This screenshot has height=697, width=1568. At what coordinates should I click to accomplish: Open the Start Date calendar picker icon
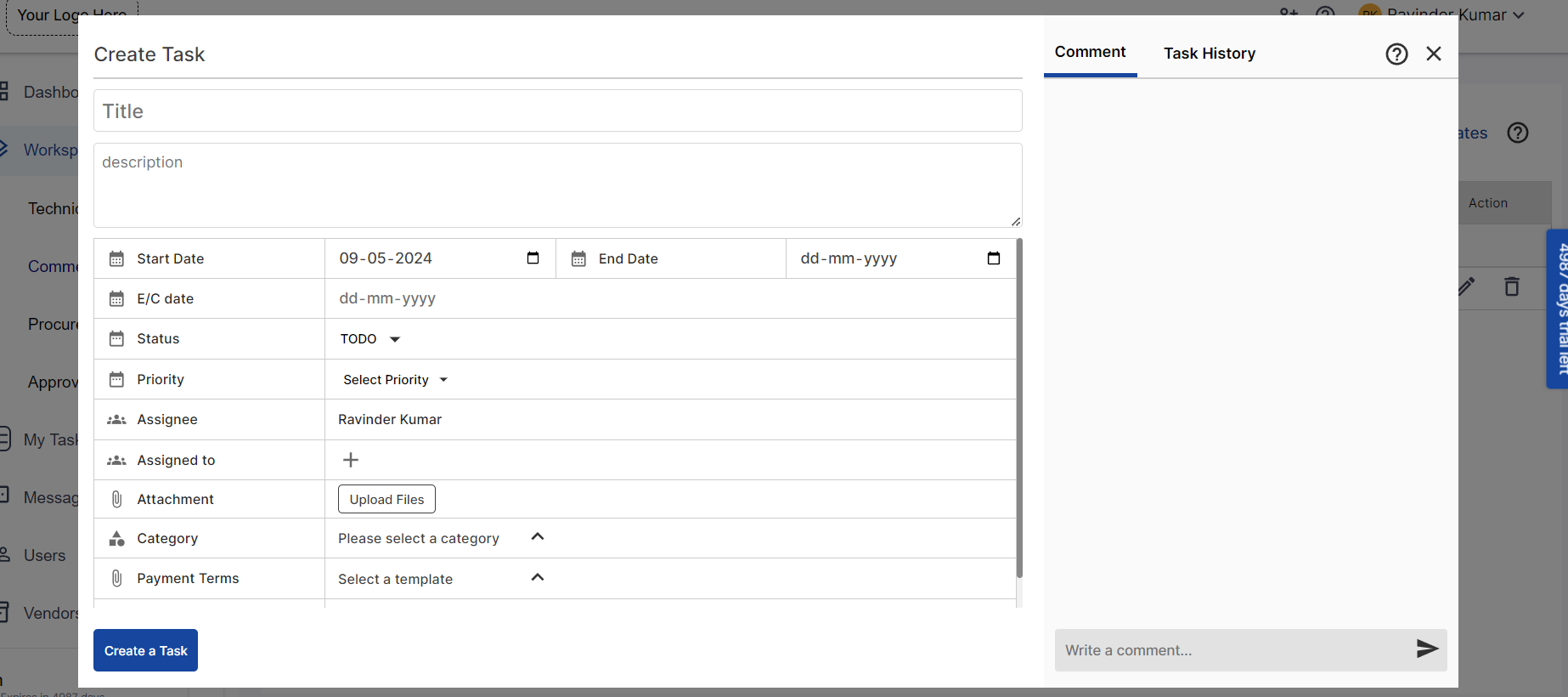533,258
